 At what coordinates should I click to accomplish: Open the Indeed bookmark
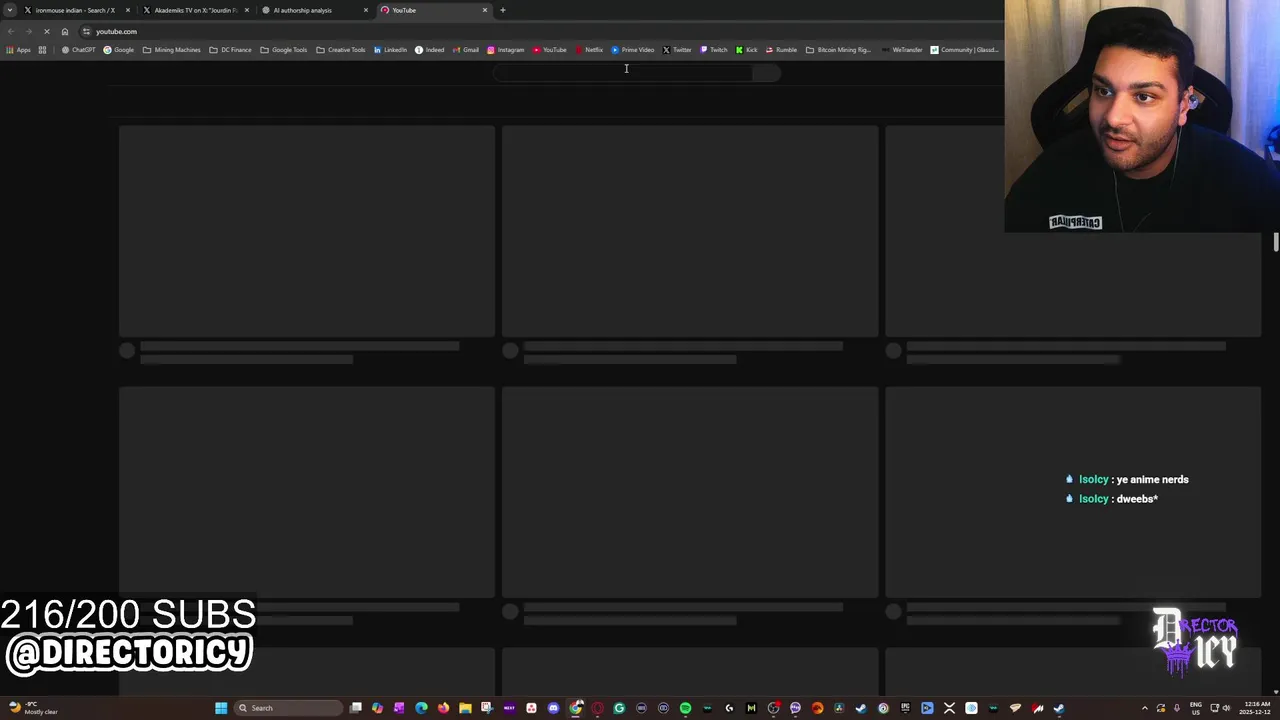click(429, 50)
